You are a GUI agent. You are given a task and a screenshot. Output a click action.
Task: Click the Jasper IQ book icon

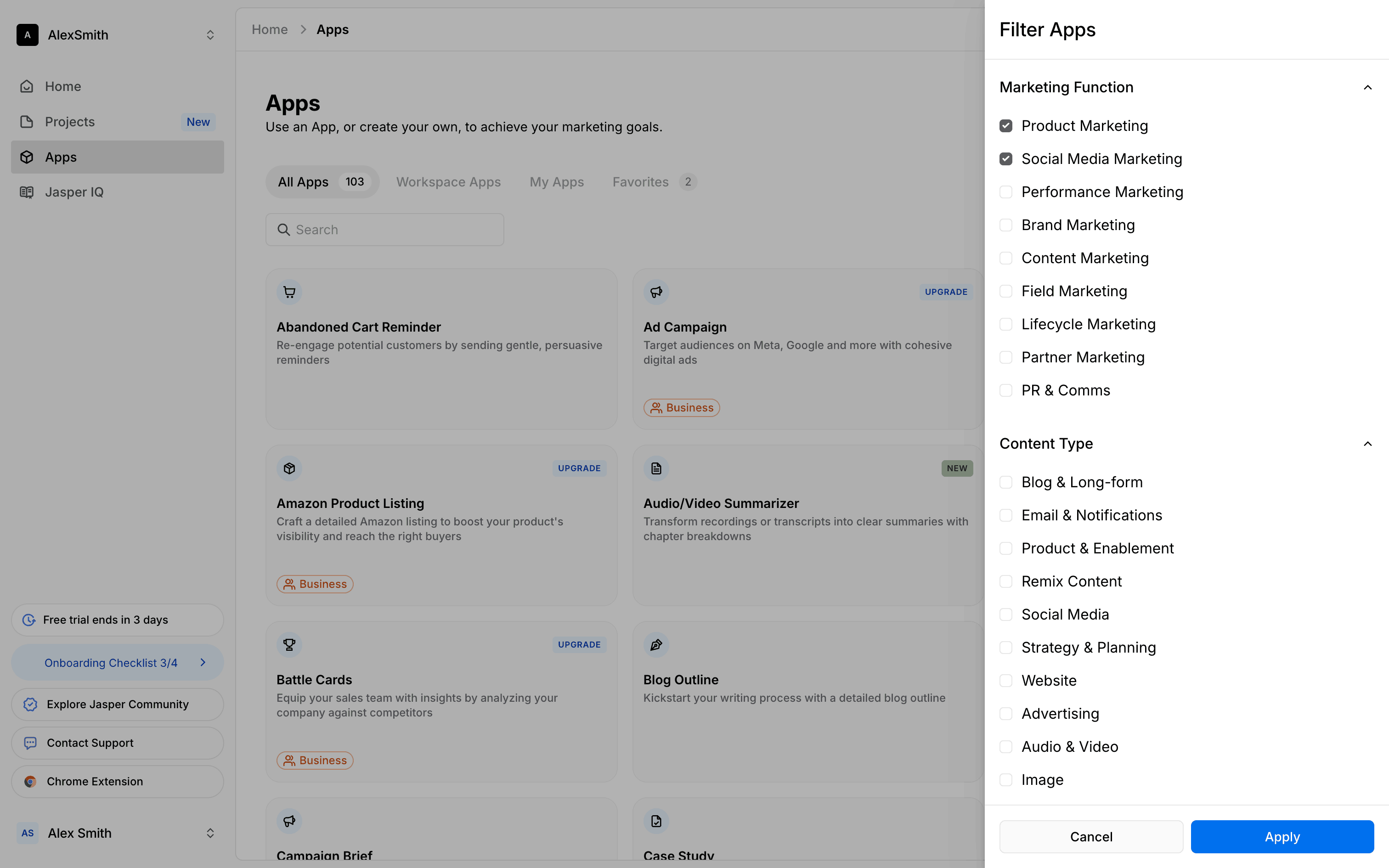tap(26, 192)
